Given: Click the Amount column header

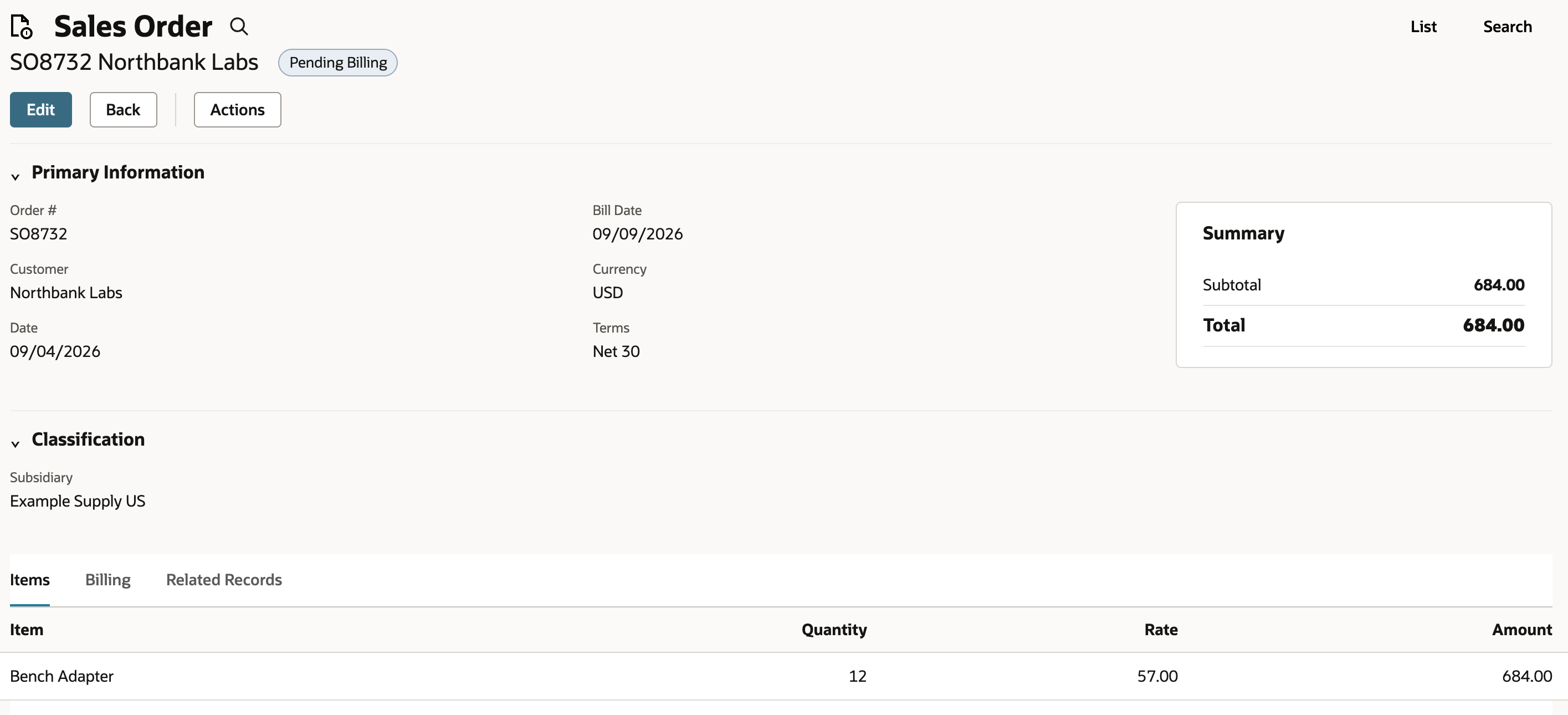Looking at the screenshot, I should [1522, 629].
